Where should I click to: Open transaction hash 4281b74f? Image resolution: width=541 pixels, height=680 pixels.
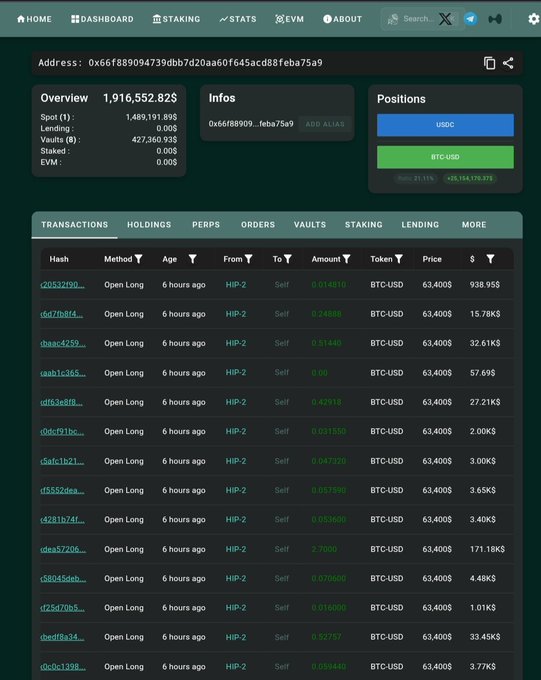click(x=62, y=519)
